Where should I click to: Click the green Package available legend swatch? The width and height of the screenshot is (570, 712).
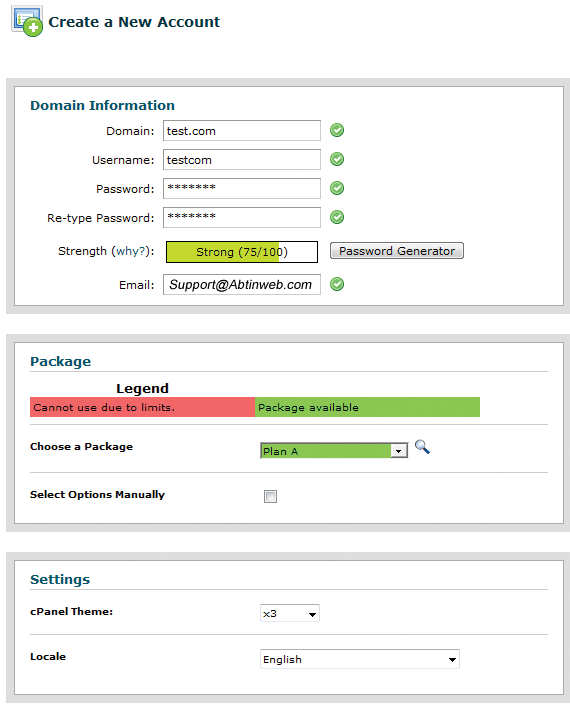click(367, 407)
